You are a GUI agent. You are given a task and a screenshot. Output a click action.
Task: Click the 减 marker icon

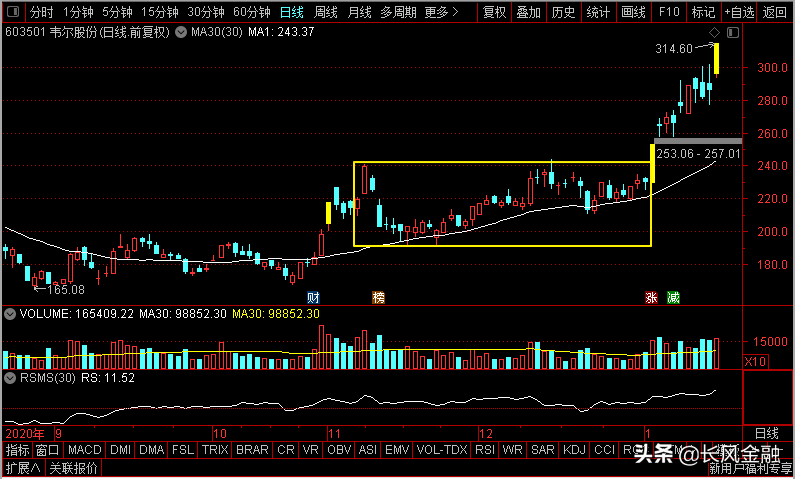click(673, 298)
